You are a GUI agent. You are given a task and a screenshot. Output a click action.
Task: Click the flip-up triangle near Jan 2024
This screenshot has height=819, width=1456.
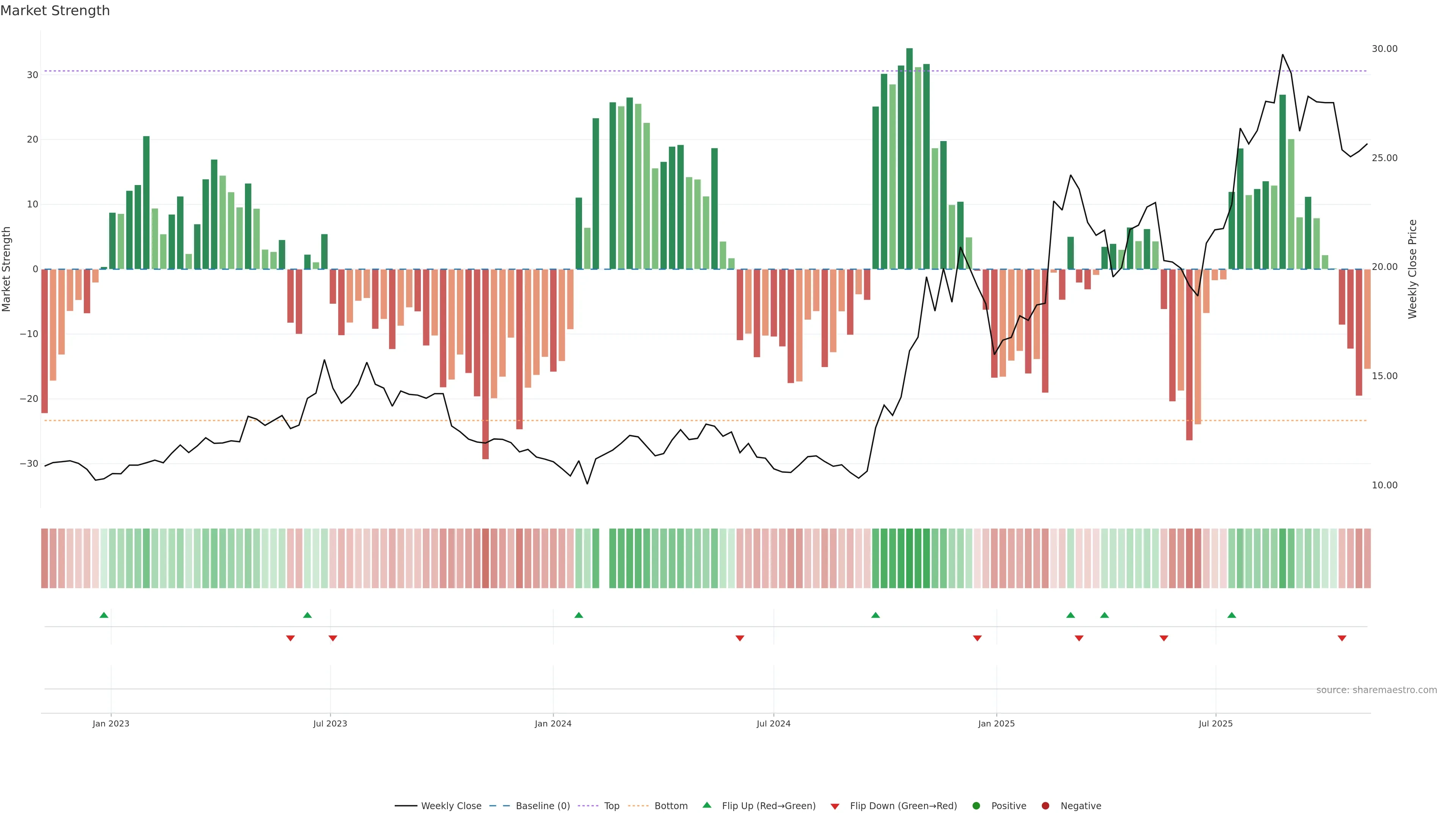click(578, 615)
